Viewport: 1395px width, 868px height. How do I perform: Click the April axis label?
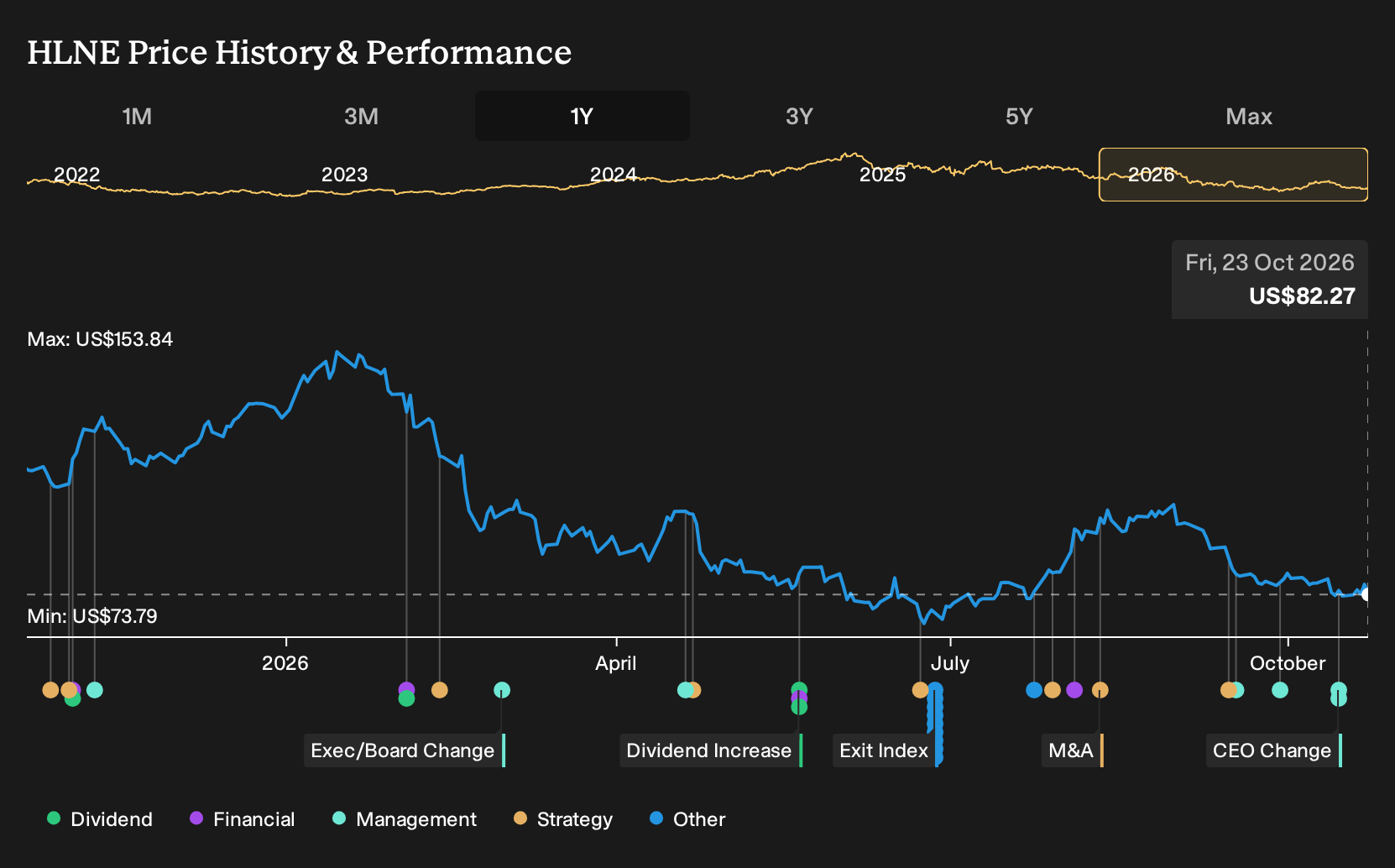point(616,663)
